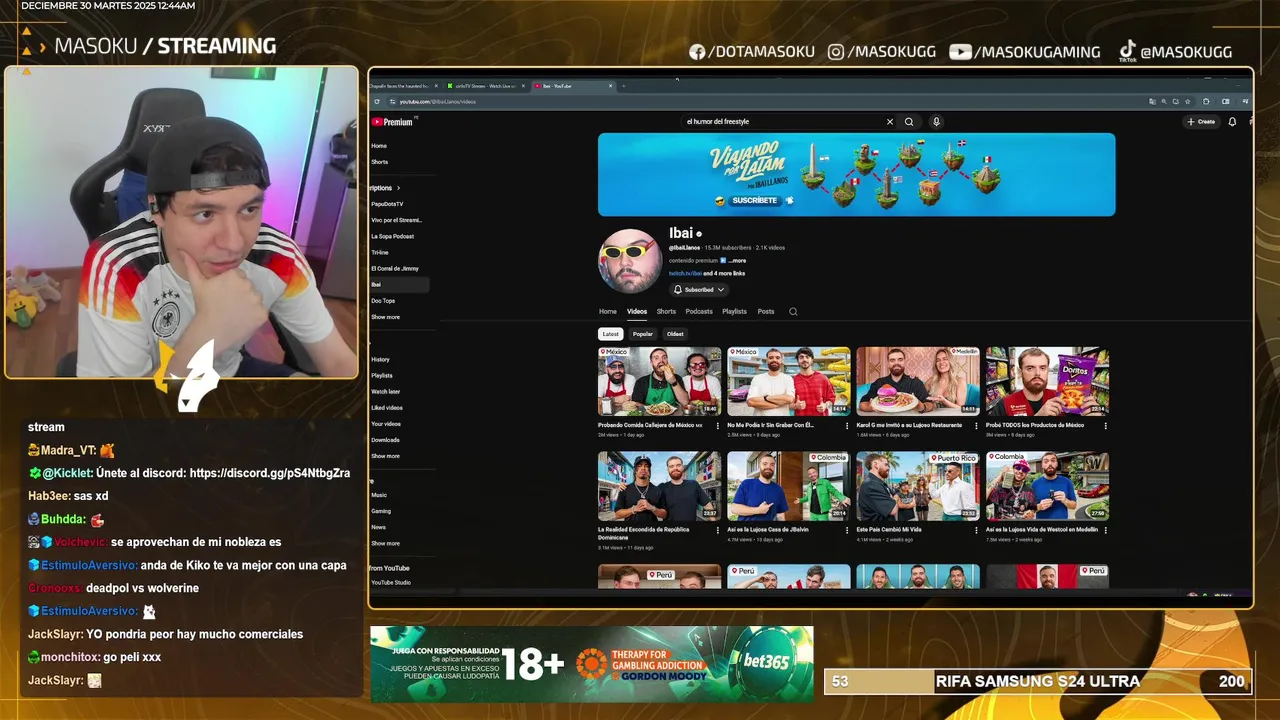This screenshot has height=720, width=1280.
Task: Expand channel description with '...more'
Action: [737, 260]
